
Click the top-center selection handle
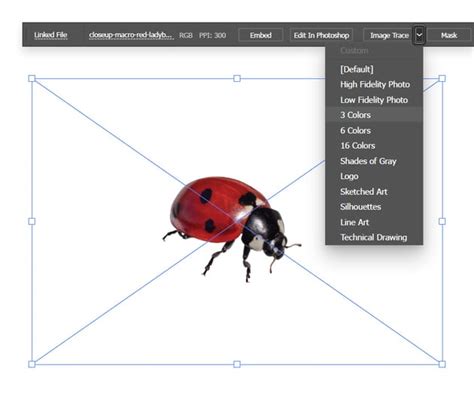[x=237, y=79]
